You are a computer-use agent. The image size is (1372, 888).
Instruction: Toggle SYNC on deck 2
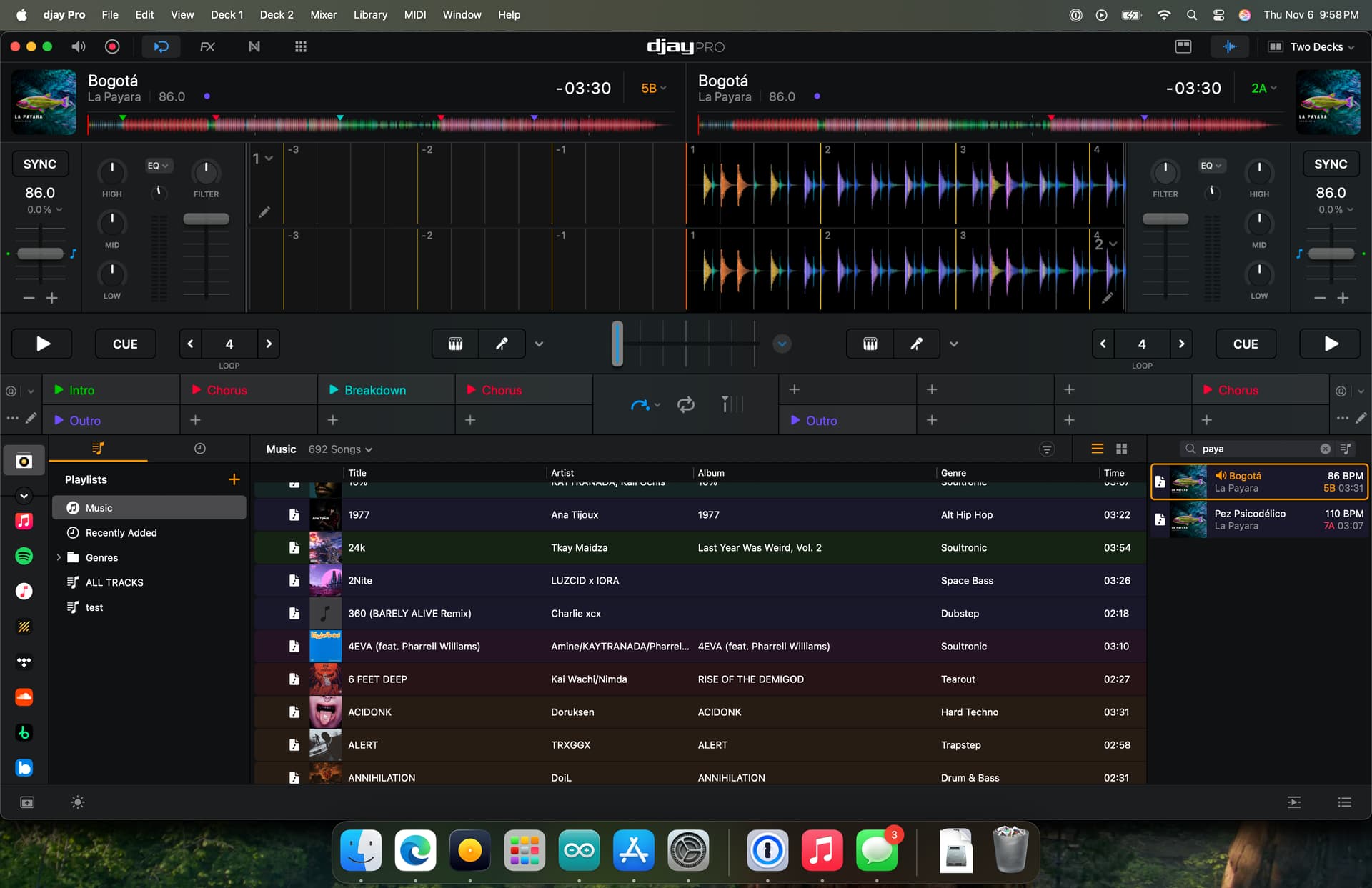coord(1330,164)
